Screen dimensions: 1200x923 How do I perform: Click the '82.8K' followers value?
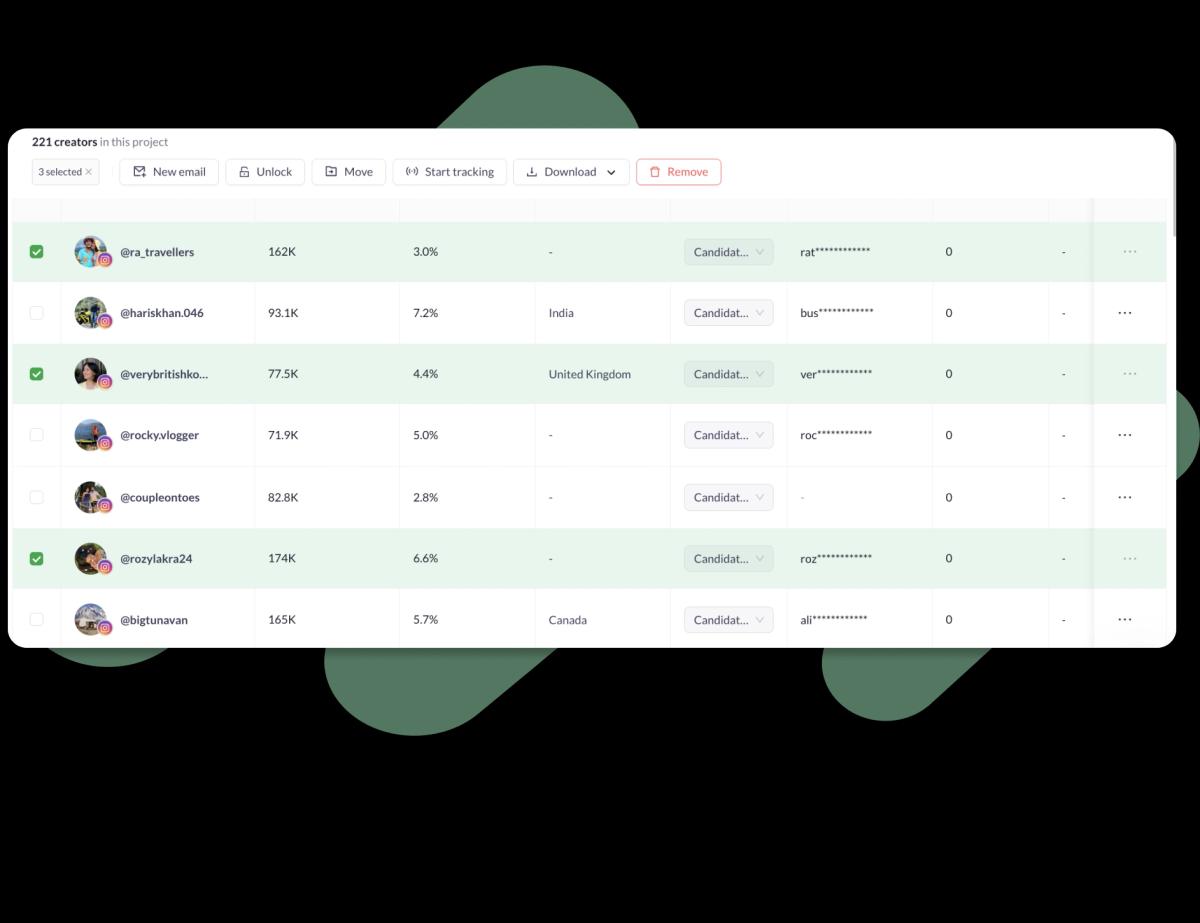click(283, 497)
